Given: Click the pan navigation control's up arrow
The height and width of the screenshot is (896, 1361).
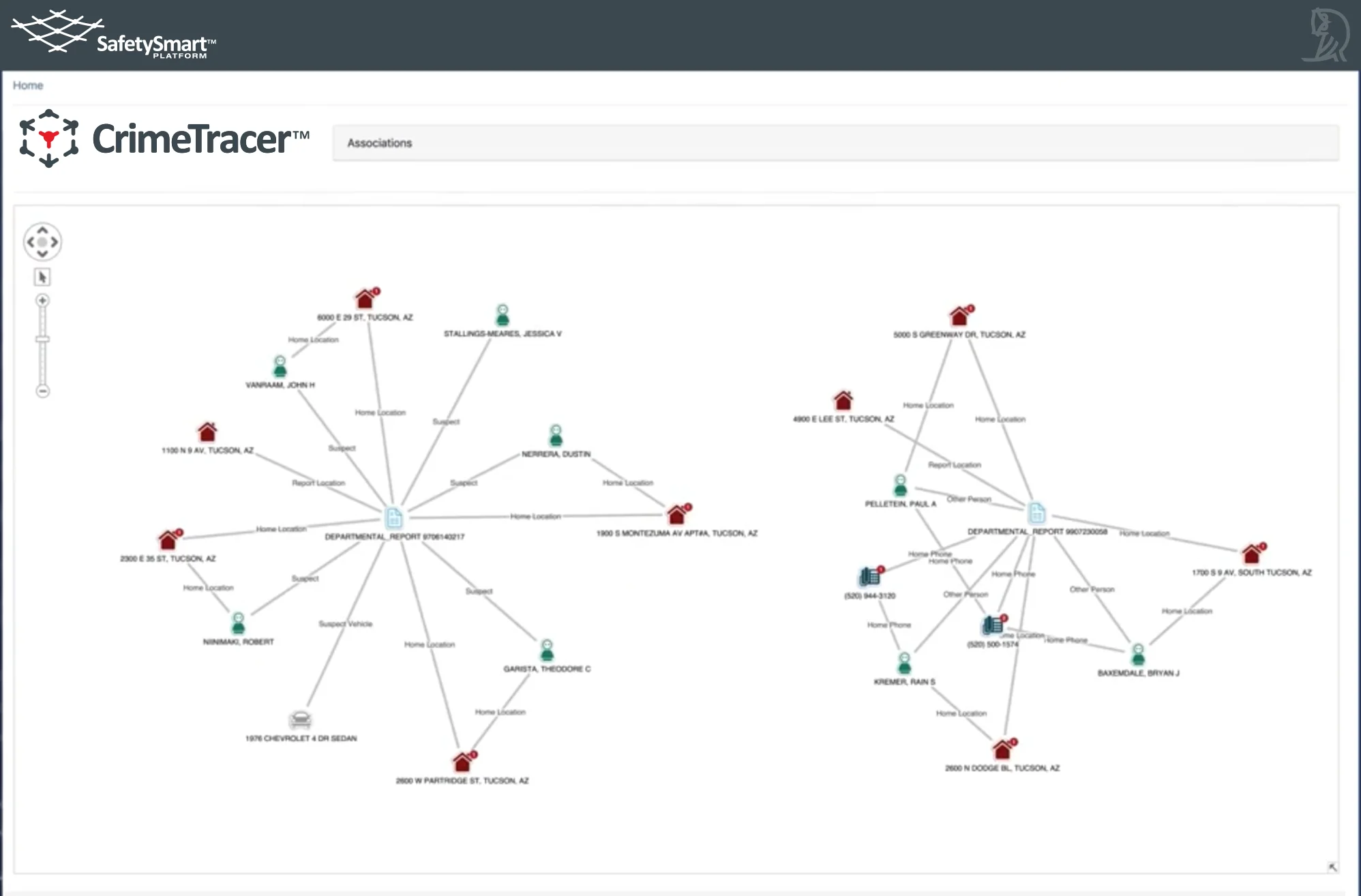Looking at the screenshot, I should 43,229.
